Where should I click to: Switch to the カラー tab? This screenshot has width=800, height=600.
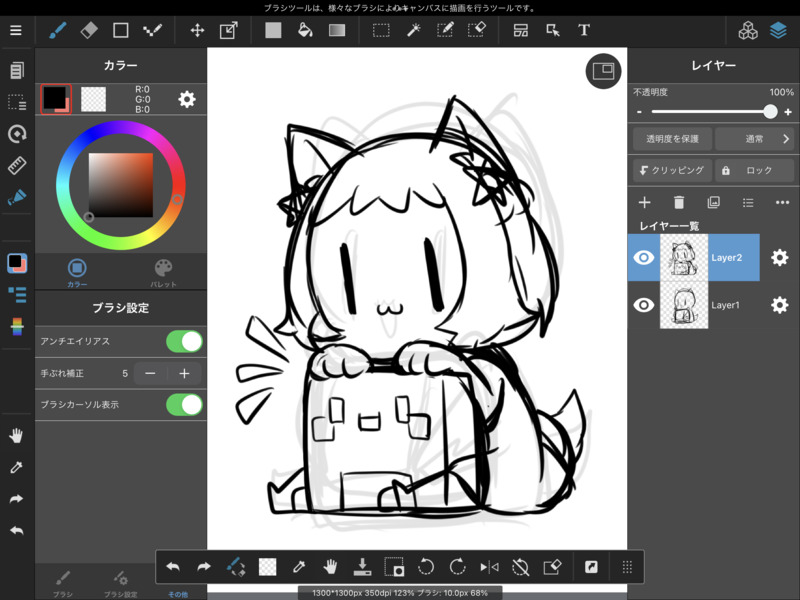(x=77, y=273)
